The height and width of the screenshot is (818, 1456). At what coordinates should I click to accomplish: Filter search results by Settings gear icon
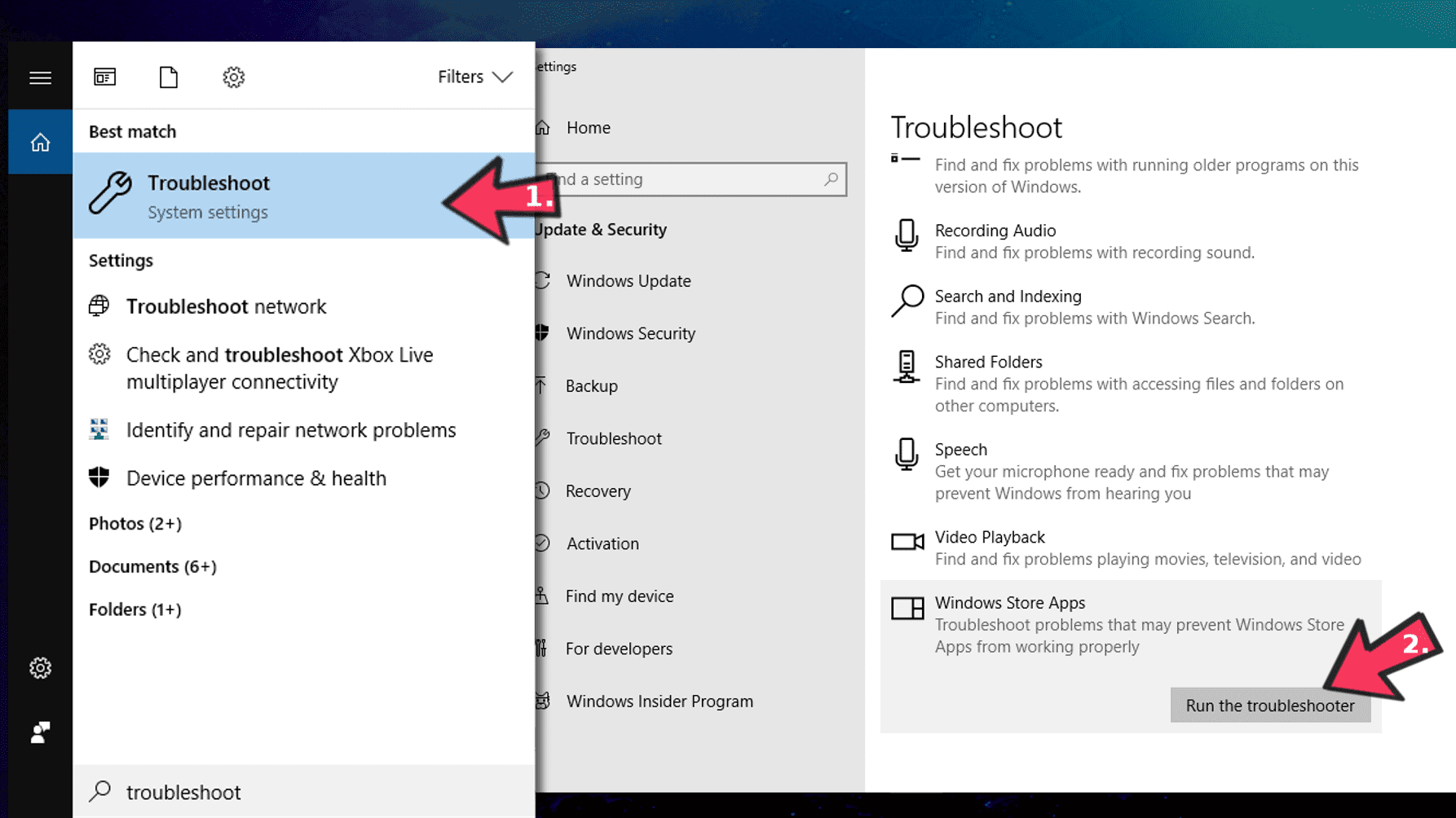coord(234,77)
